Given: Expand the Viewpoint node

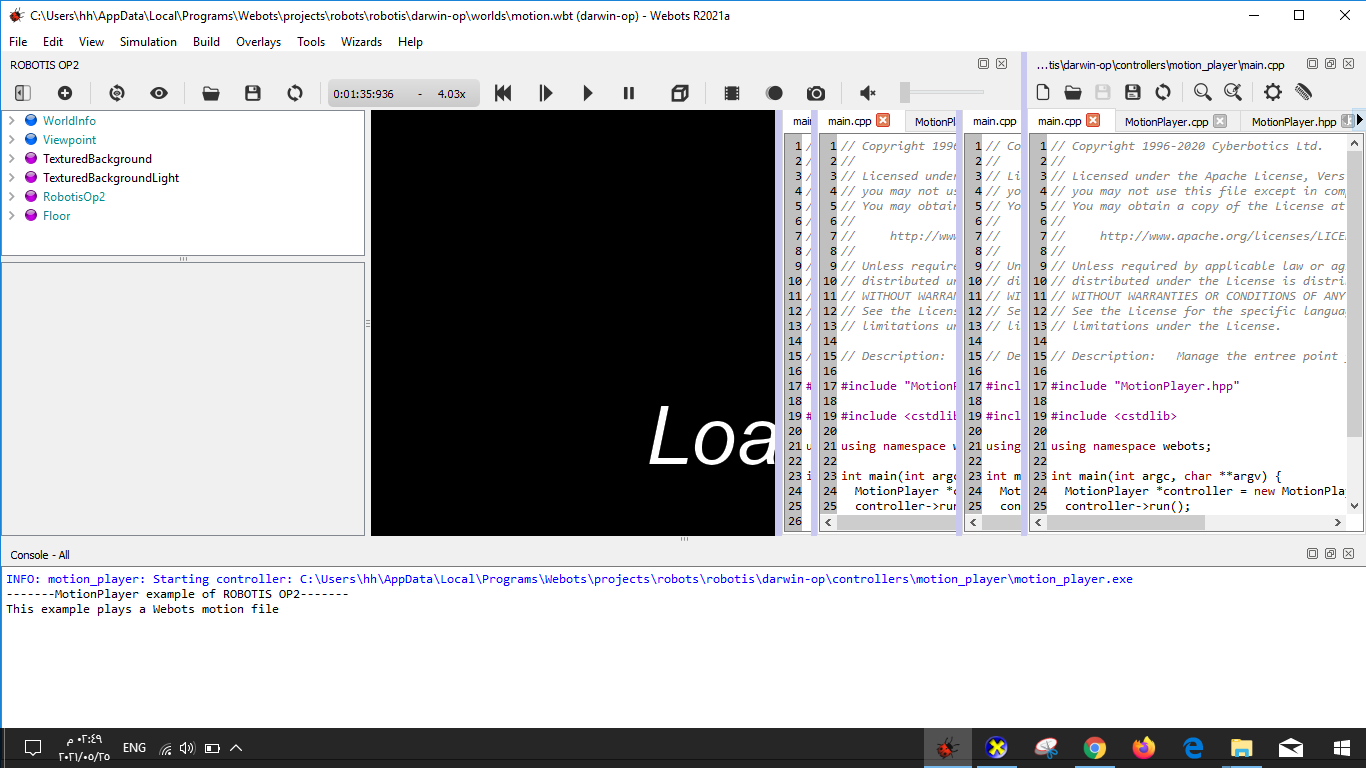Looking at the screenshot, I should click(x=12, y=139).
